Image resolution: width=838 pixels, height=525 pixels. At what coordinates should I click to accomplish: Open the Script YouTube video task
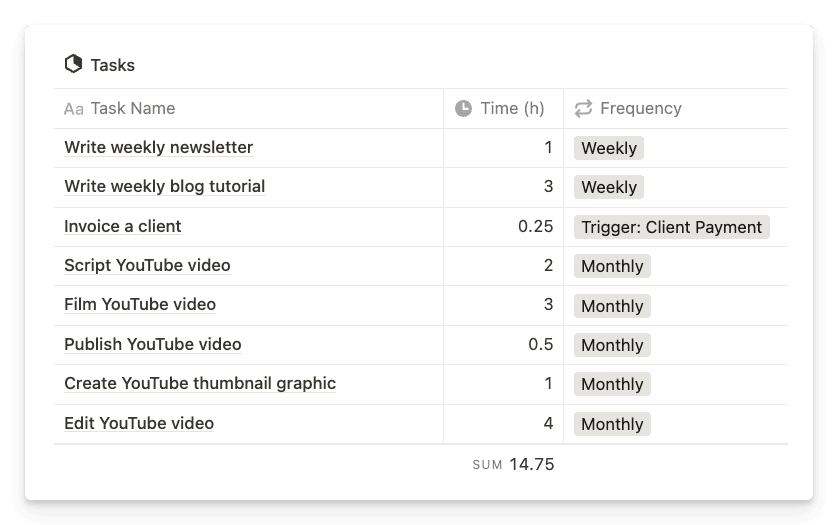(x=147, y=265)
